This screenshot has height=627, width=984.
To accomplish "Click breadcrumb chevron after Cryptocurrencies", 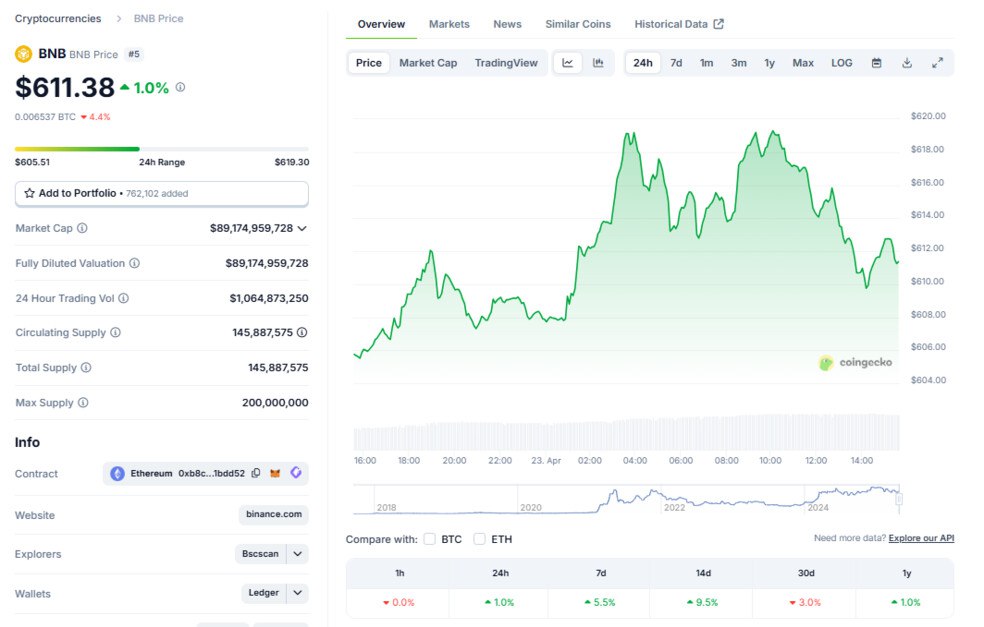I will (119, 19).
